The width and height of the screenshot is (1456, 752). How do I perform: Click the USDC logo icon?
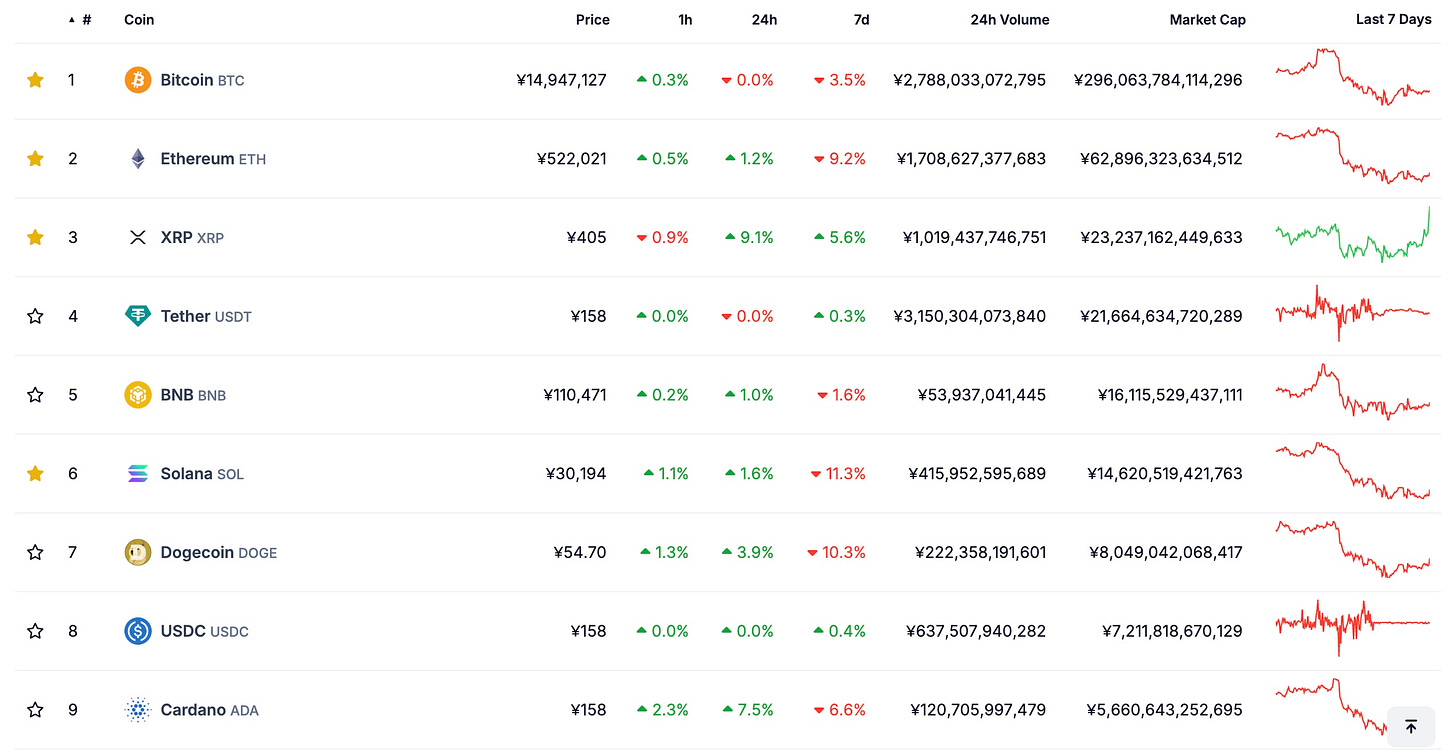(x=138, y=631)
